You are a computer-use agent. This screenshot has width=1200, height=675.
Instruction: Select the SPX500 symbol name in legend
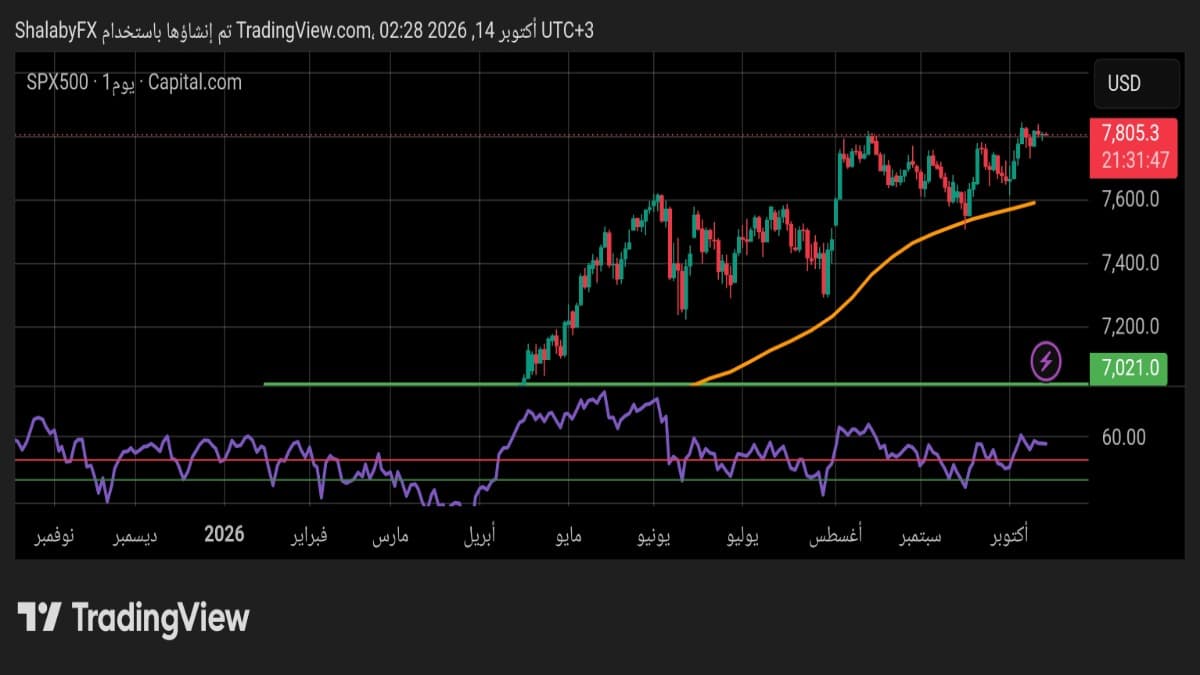(x=56, y=83)
